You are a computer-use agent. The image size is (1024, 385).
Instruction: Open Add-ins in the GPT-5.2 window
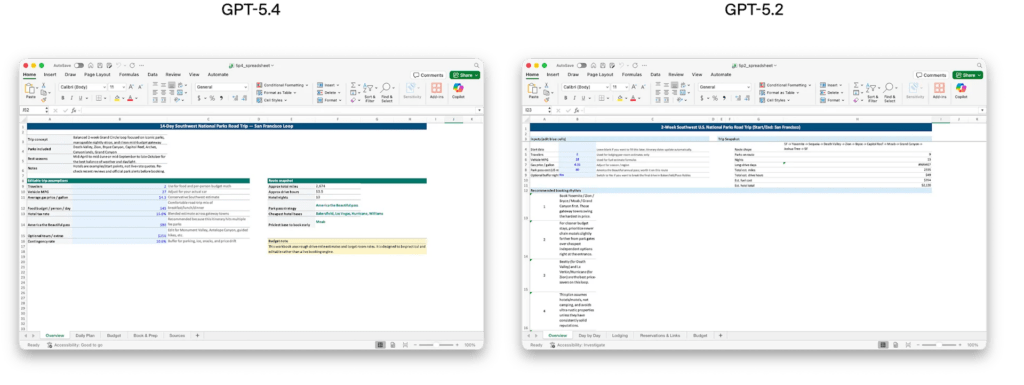pos(939,90)
